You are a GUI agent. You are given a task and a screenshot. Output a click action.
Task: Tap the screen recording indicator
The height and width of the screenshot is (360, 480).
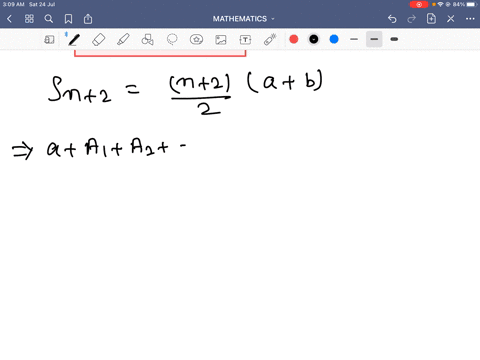(419, 5)
